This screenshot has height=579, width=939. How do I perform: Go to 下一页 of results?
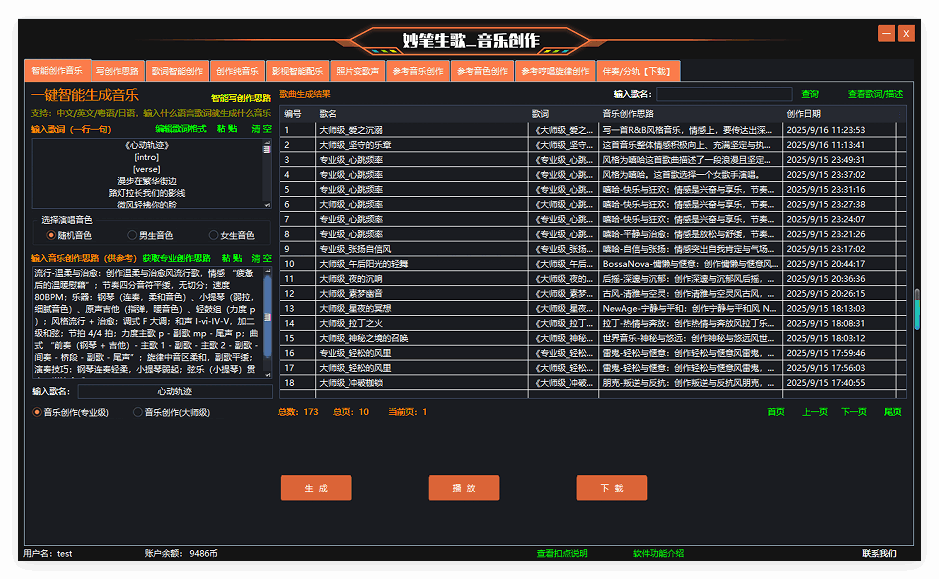853,411
